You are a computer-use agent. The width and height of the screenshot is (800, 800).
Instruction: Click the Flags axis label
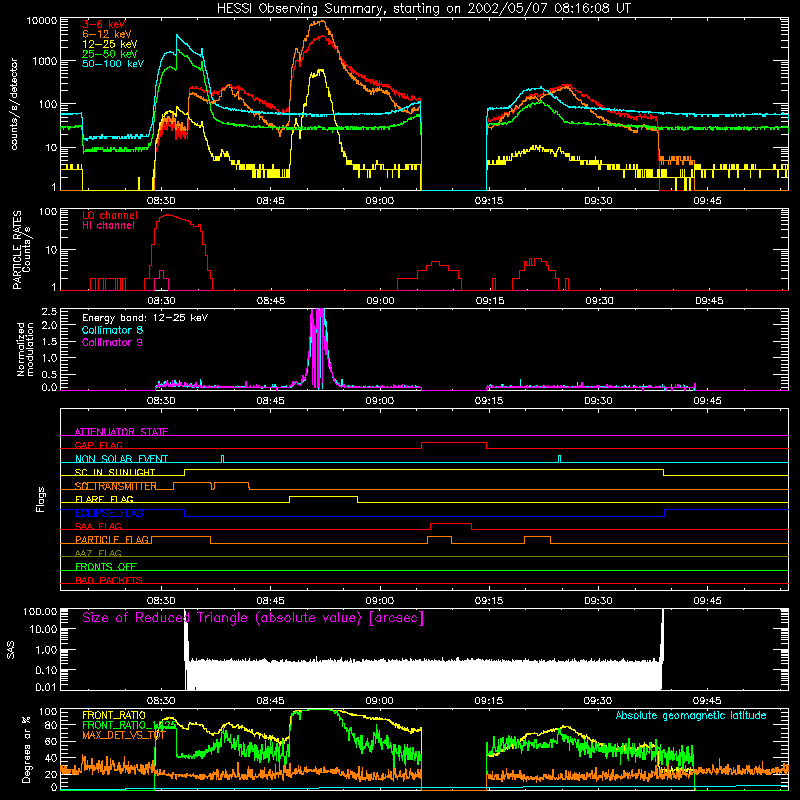41,499
